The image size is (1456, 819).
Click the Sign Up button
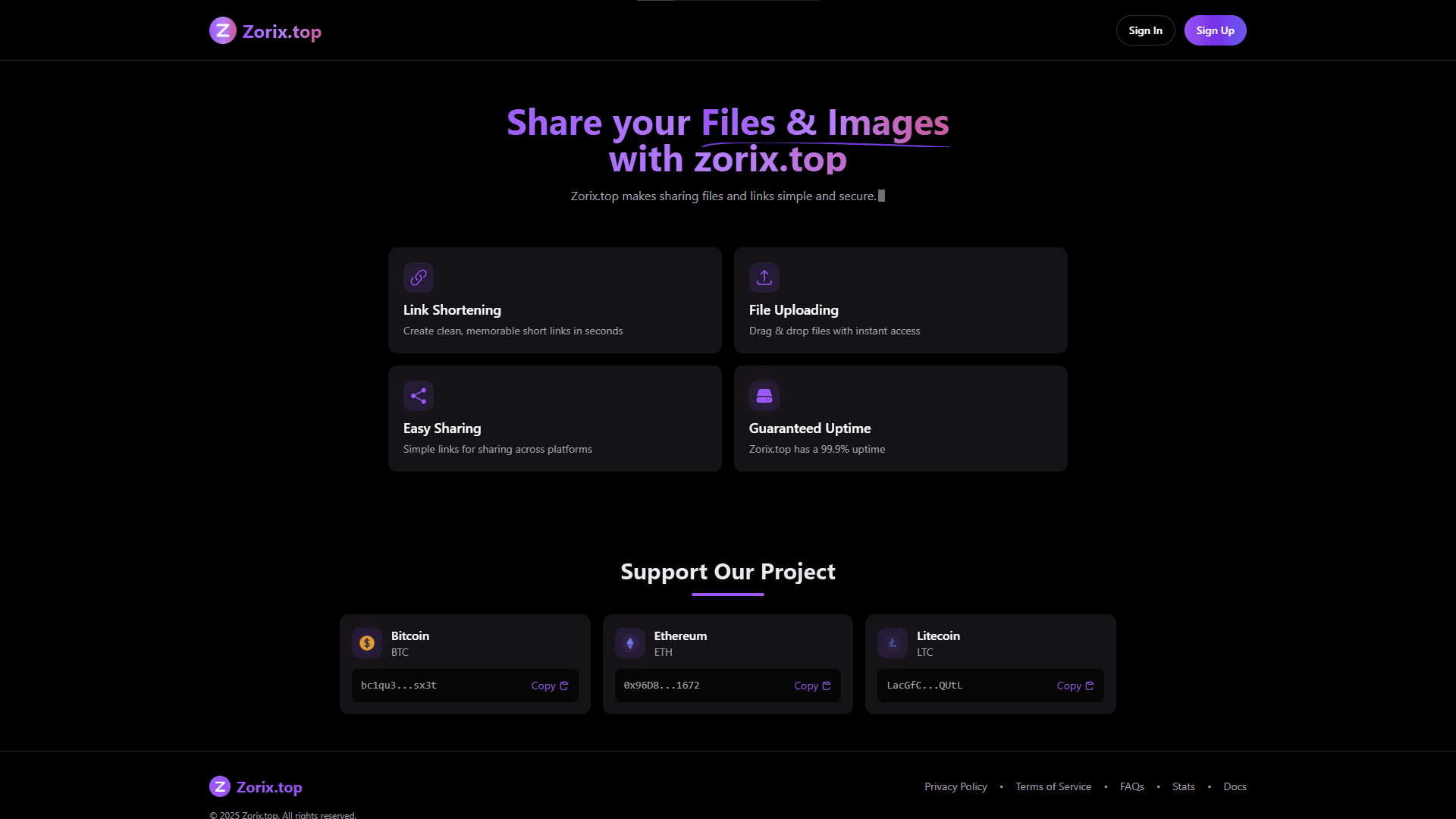[1215, 30]
